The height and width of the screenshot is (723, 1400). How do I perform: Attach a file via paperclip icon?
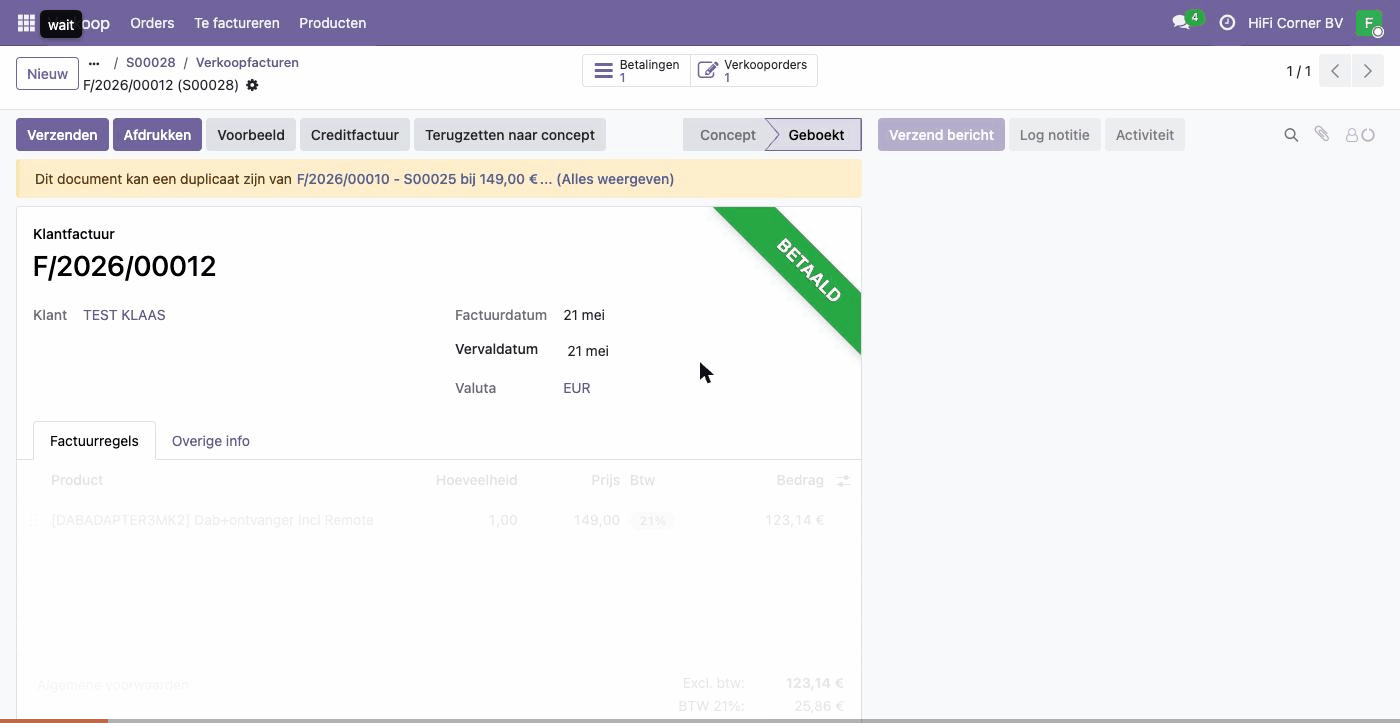point(1322,134)
